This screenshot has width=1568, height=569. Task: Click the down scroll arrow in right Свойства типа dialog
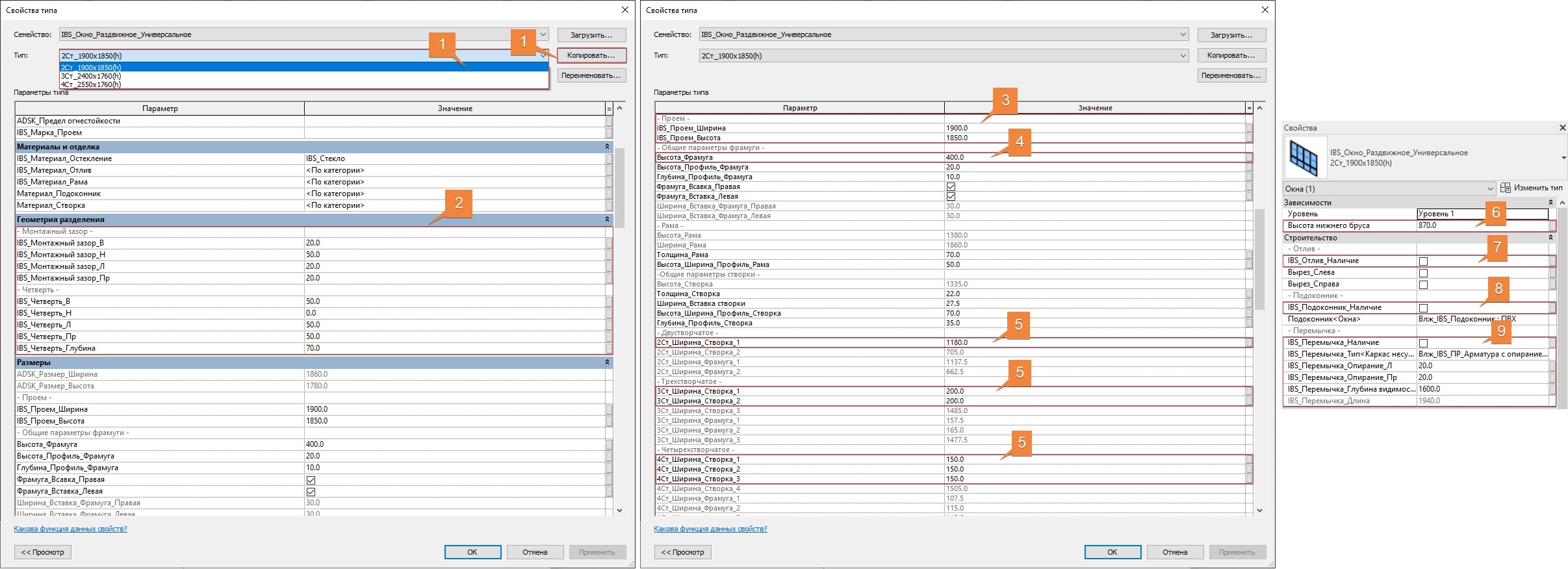tap(1259, 511)
